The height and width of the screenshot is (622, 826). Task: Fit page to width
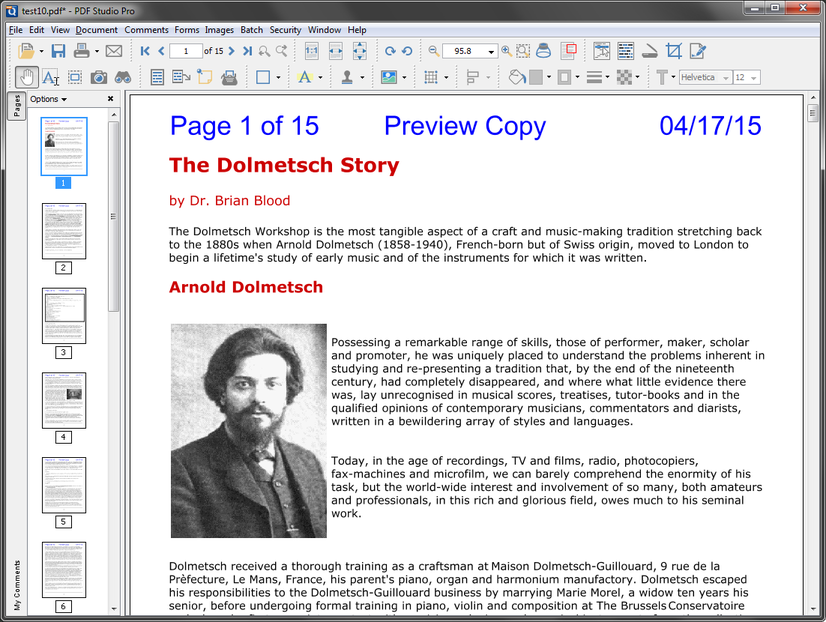(x=336, y=51)
